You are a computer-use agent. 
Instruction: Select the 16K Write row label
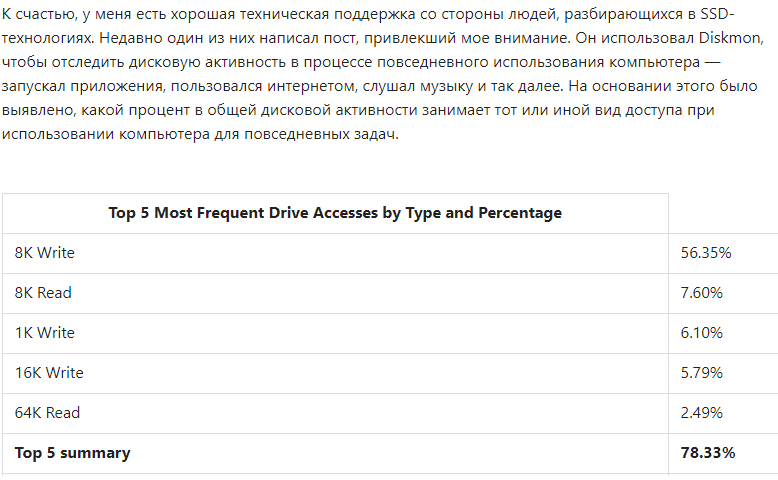pos(49,373)
